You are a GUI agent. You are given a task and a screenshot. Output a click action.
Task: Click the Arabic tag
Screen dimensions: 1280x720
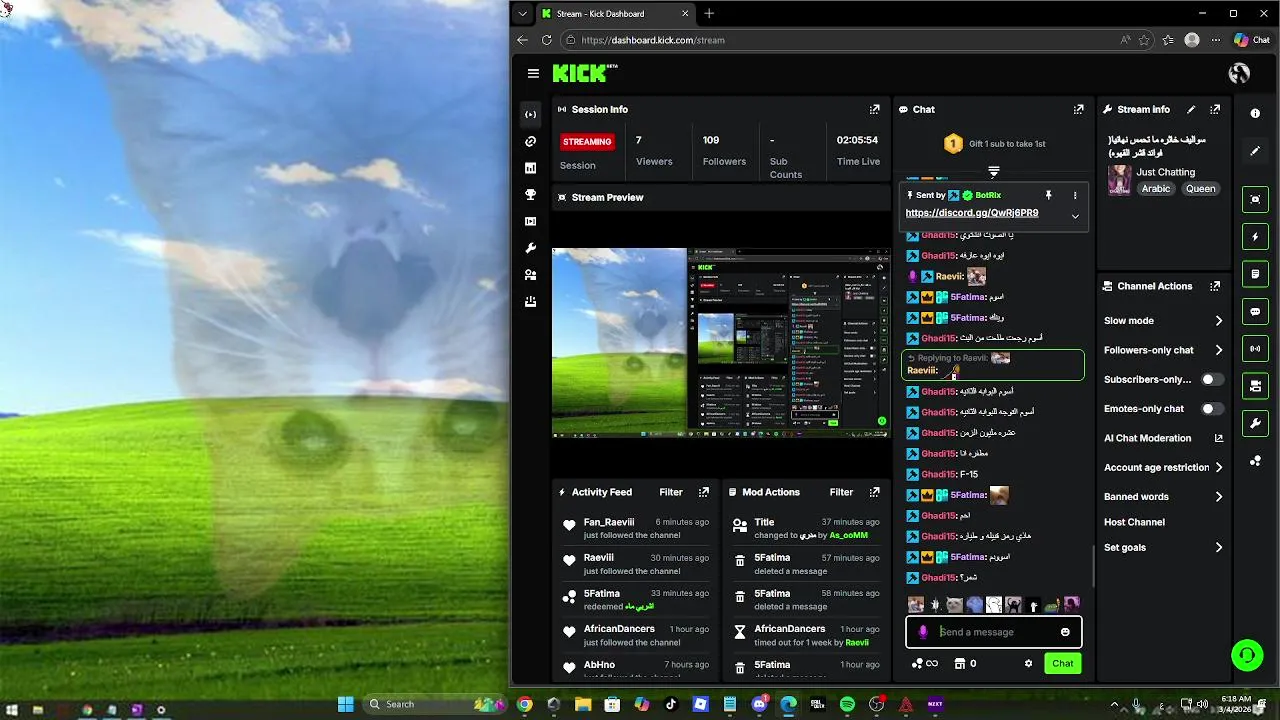(1156, 189)
